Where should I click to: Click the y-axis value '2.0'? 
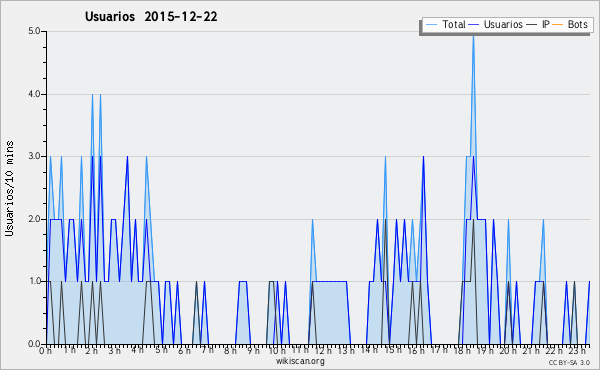pos(34,219)
